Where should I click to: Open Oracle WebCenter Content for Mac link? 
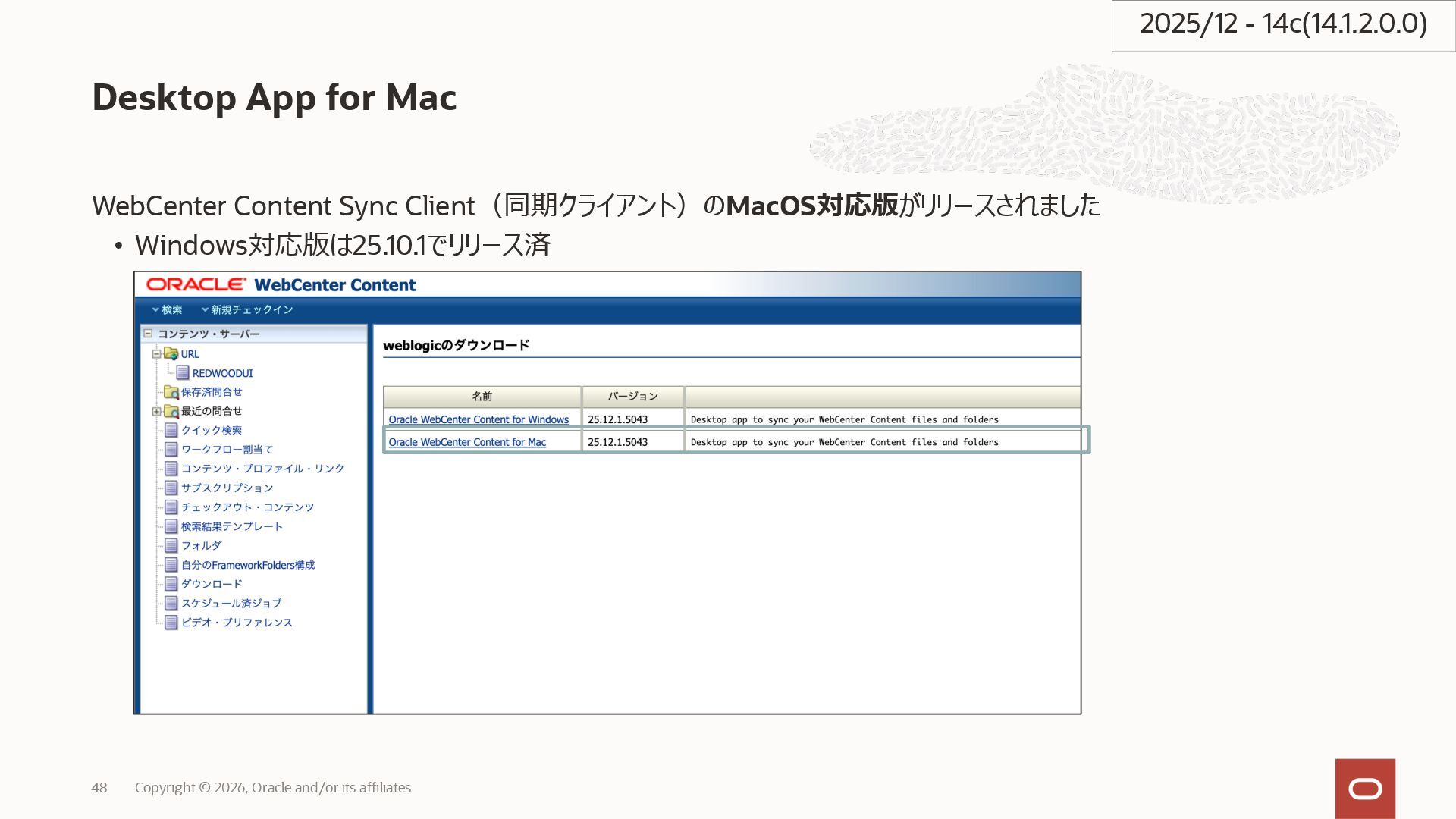coord(467,442)
